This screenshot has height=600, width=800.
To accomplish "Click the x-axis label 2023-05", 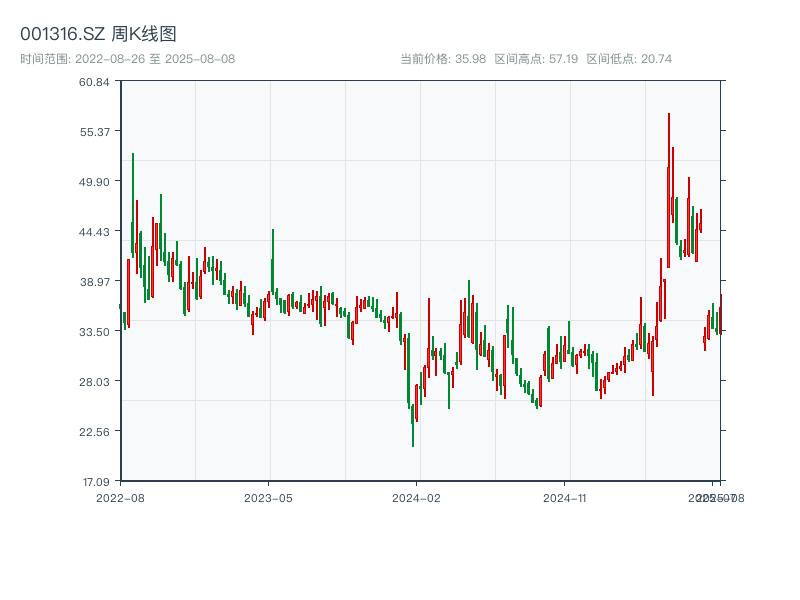I will [268, 498].
